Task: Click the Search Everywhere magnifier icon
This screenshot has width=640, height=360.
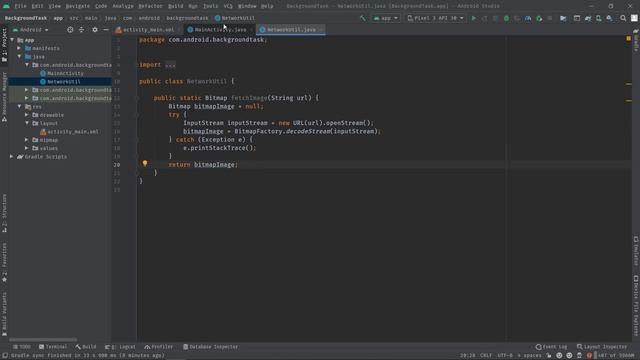Action: [623, 18]
